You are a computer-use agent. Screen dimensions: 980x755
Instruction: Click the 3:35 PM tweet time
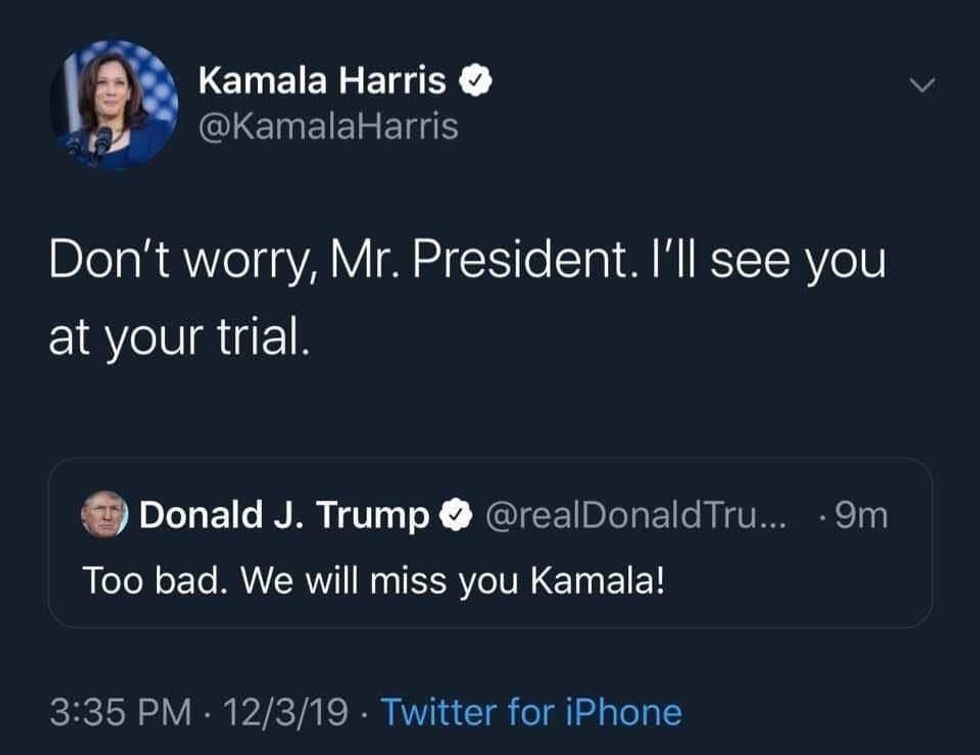(x=120, y=713)
